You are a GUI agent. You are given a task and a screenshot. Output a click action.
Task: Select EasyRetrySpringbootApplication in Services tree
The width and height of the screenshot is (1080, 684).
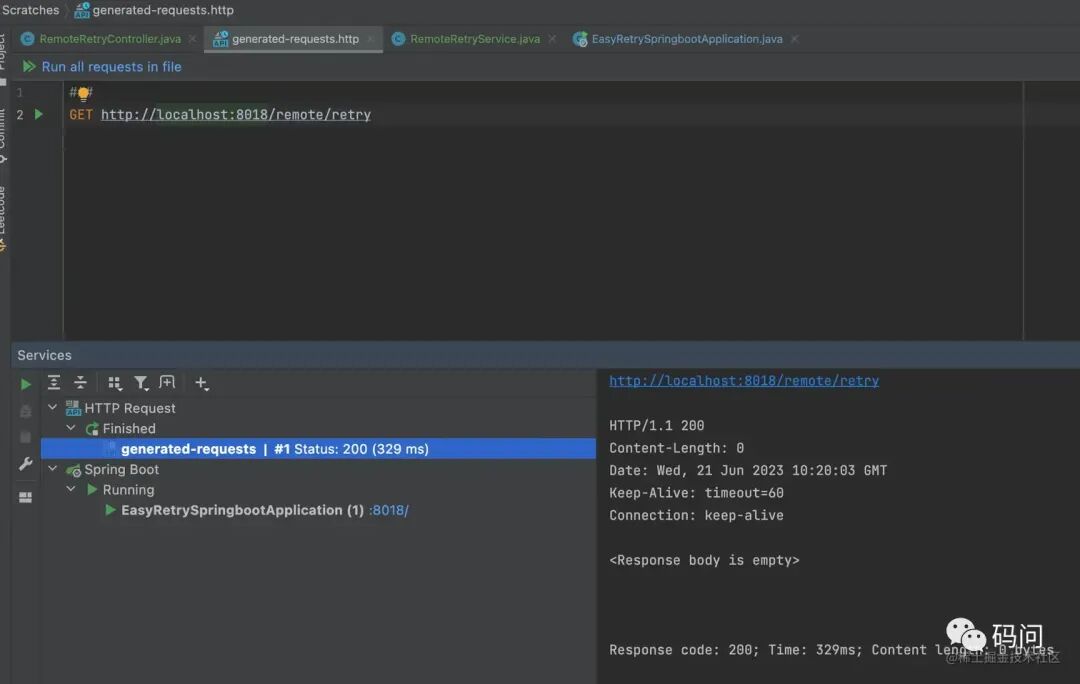click(x=242, y=510)
